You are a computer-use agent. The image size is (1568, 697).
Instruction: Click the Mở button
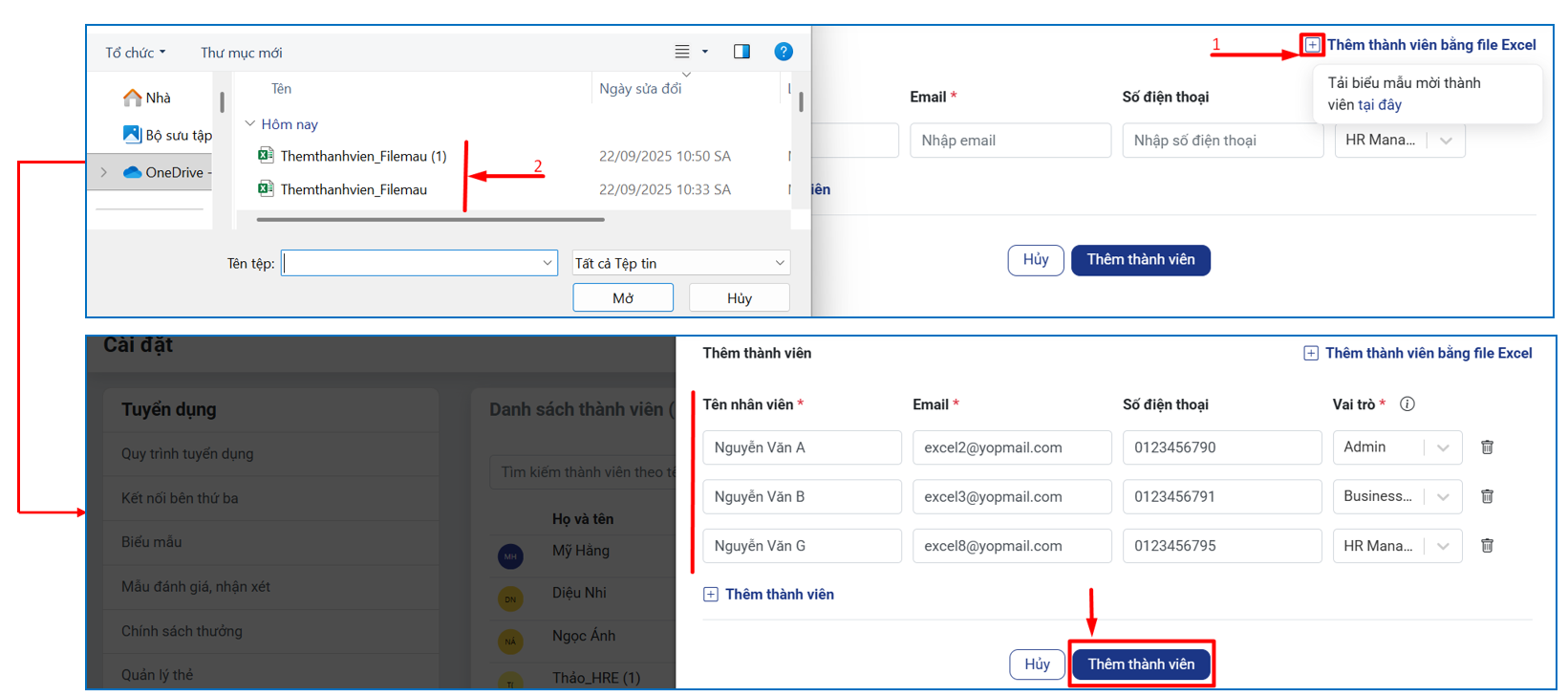tap(622, 298)
